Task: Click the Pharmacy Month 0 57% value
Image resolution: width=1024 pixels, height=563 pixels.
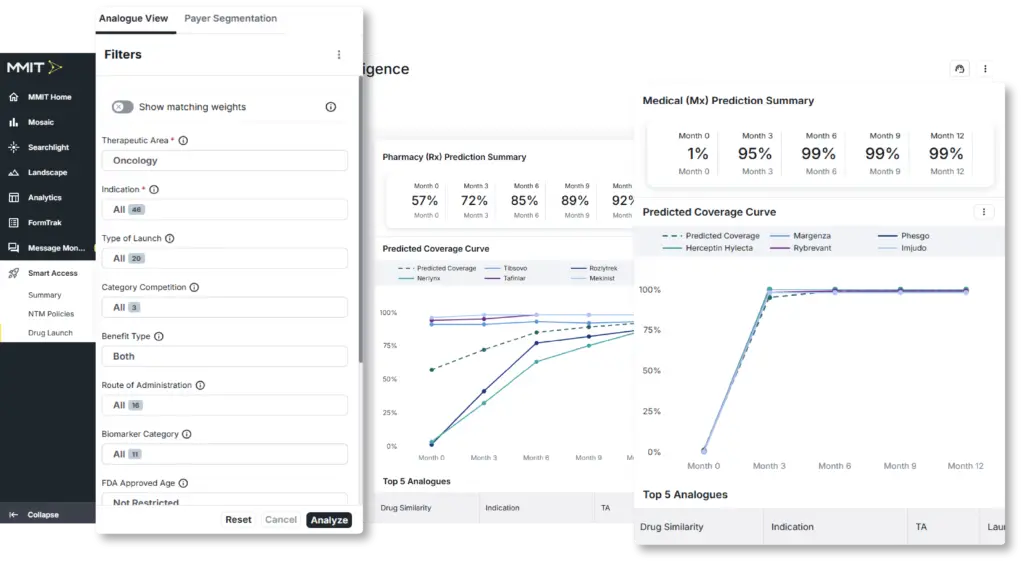Action: [424, 201]
